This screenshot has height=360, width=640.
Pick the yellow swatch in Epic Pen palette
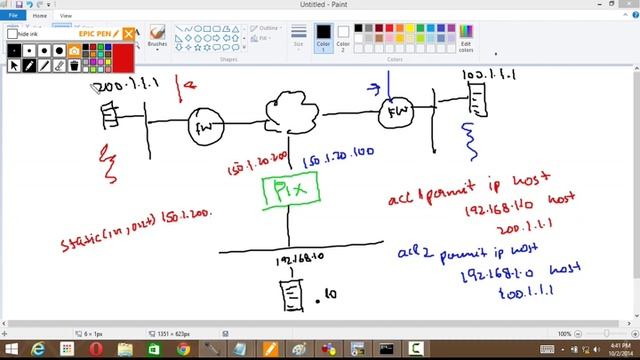tap(108, 62)
